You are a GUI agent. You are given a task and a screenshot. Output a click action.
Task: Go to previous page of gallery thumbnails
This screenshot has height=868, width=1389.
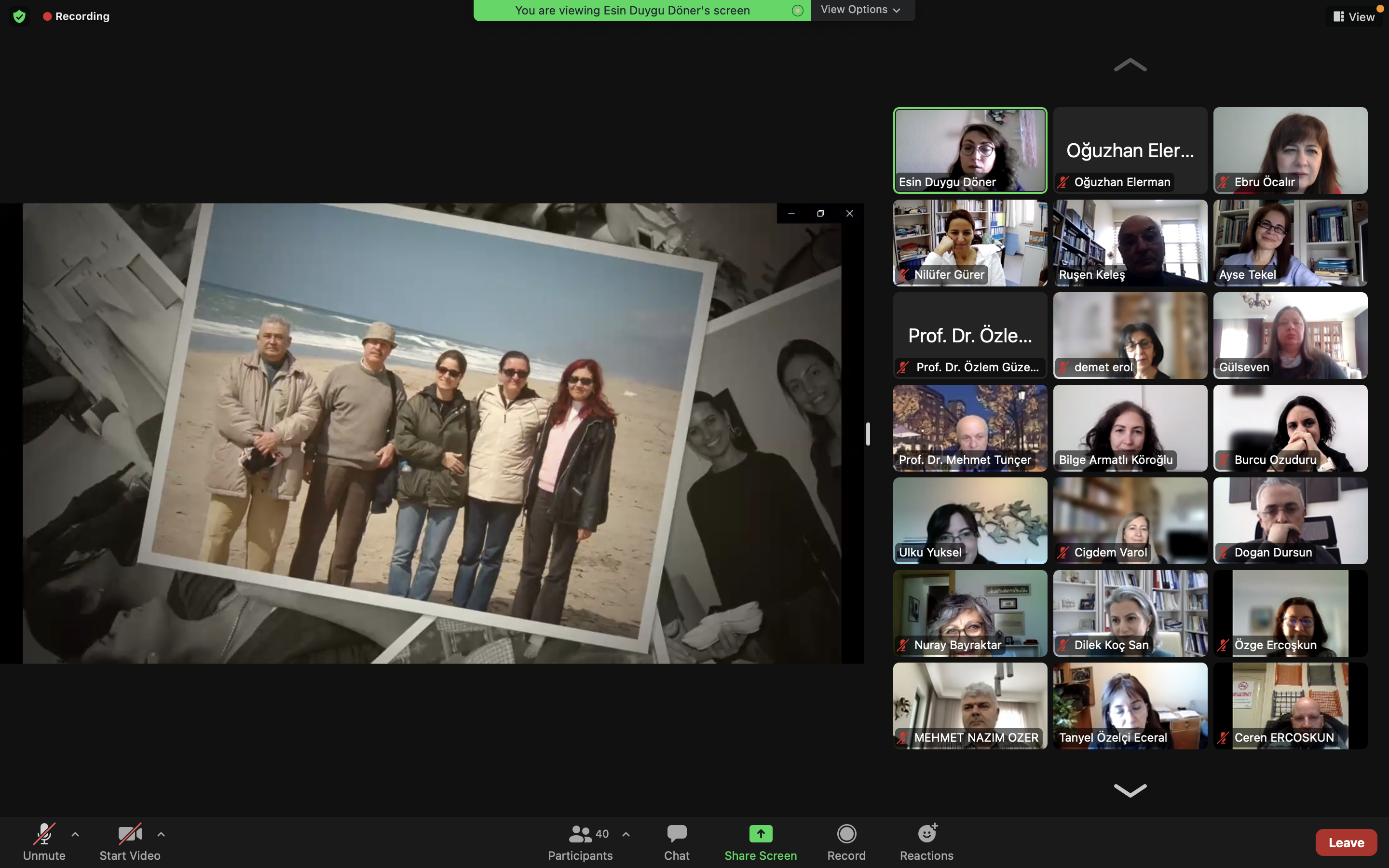(1130, 65)
